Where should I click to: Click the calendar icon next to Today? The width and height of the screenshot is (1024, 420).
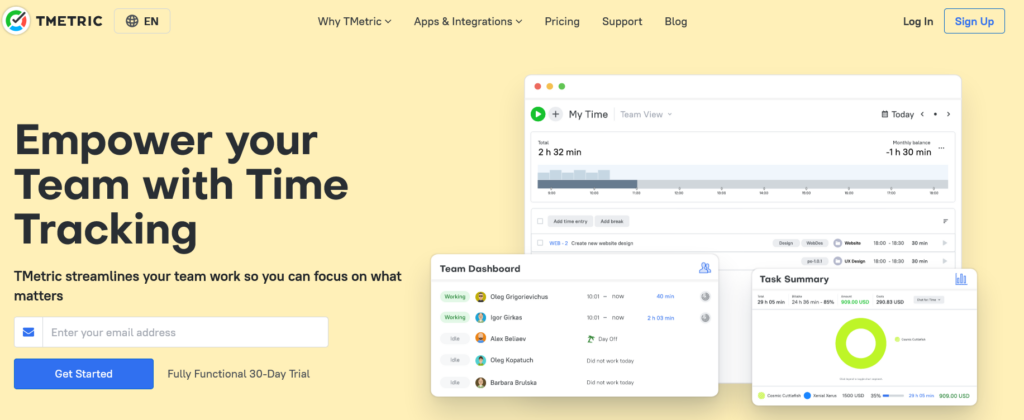(886, 114)
